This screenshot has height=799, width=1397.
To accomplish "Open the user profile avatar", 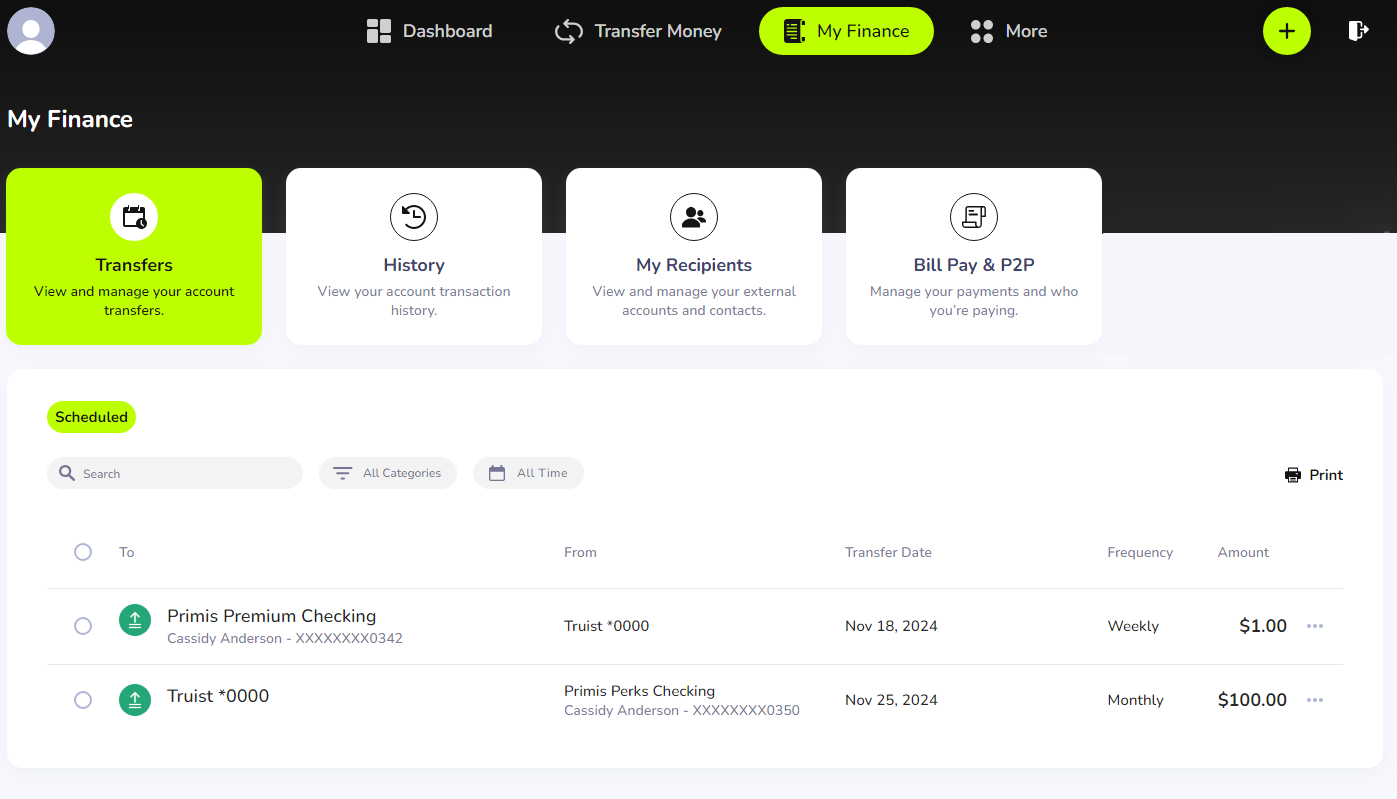I will 31,31.
